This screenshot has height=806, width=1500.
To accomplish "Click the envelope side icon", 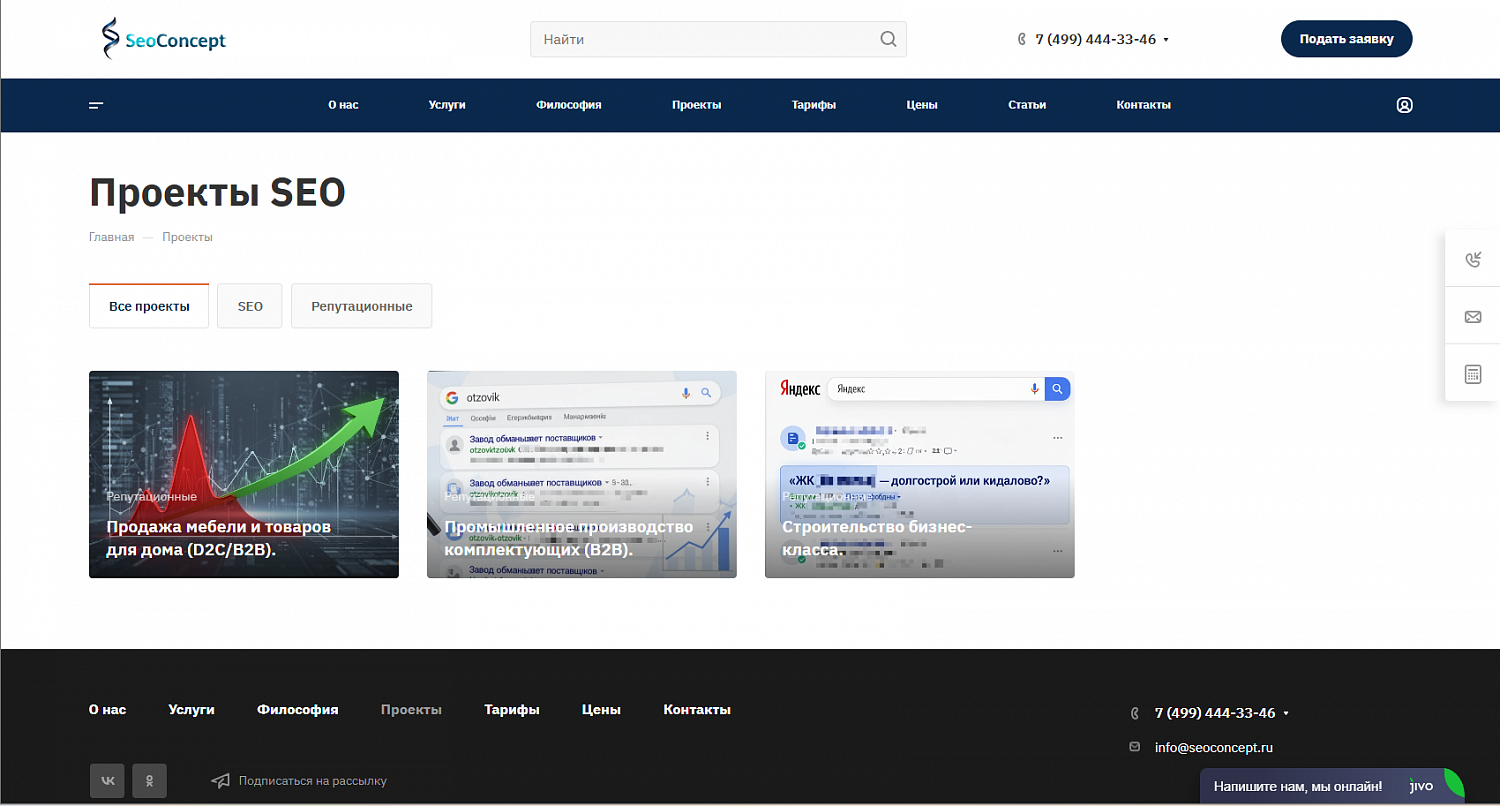I will pos(1472,317).
